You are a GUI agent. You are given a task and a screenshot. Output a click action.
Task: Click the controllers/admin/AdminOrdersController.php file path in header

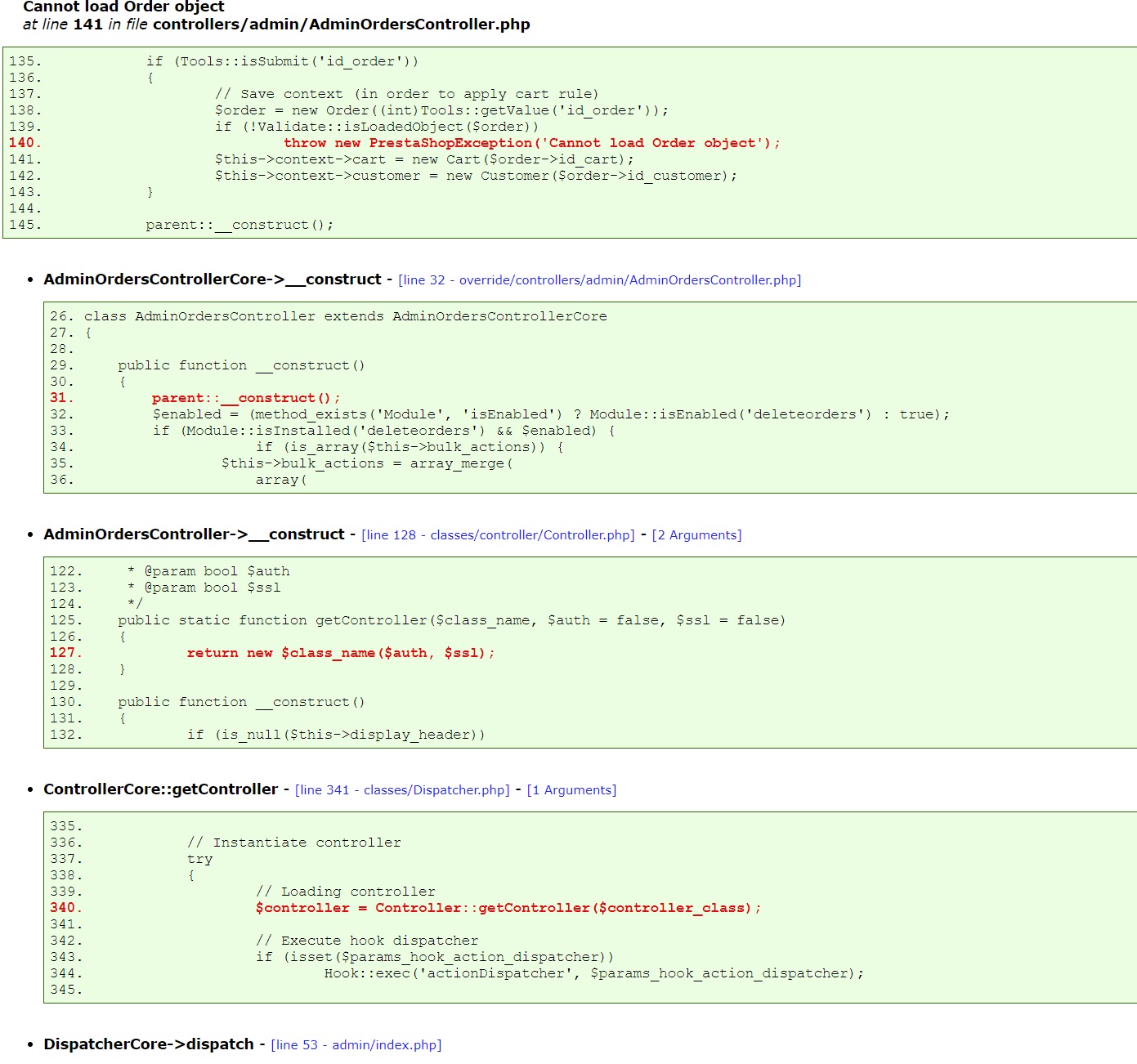pyautogui.click(x=341, y=25)
